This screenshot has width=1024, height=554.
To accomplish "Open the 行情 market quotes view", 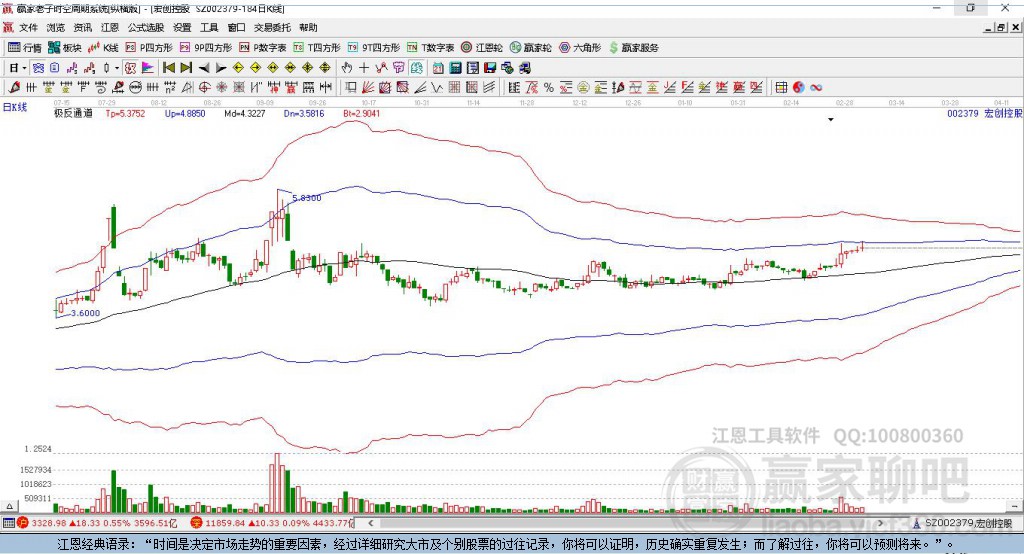I will 25,48.
